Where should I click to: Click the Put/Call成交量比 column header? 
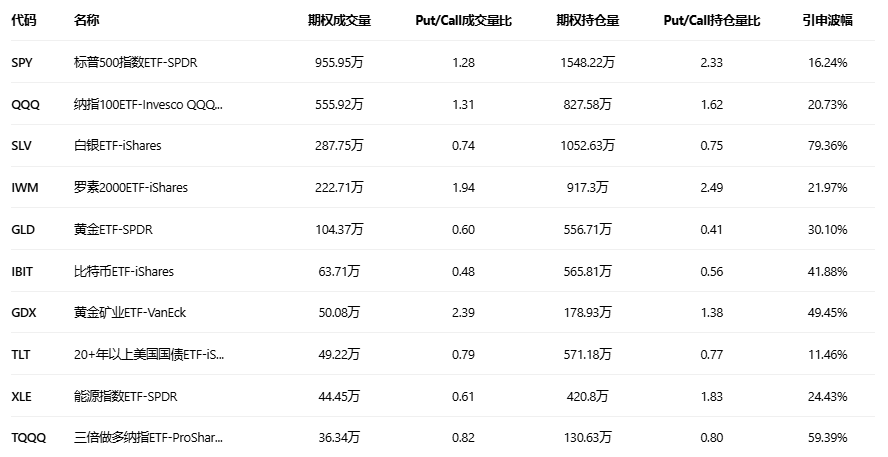tap(463, 21)
